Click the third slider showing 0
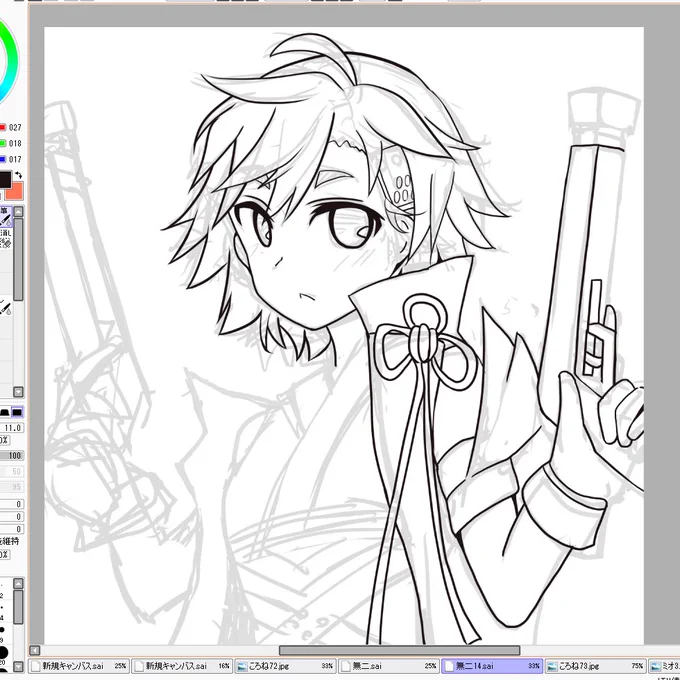The width and height of the screenshot is (680, 680). tap(12, 529)
